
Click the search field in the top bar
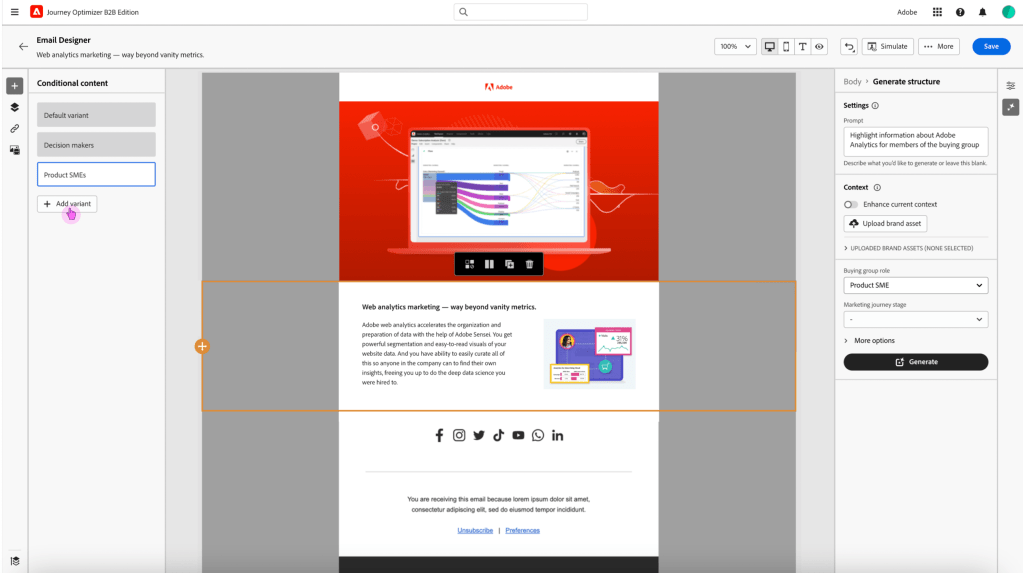click(521, 12)
